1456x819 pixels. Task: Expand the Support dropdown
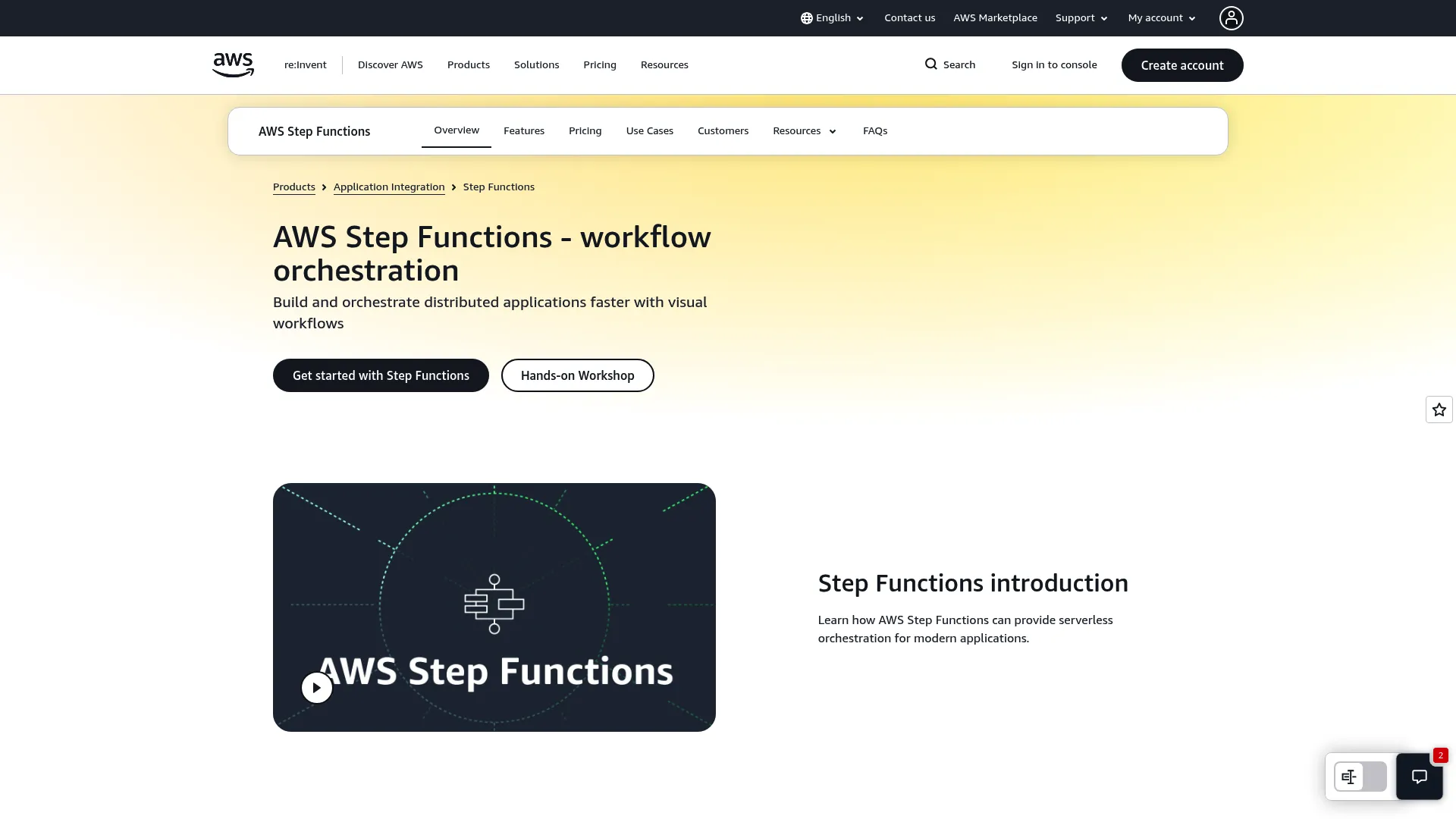pyautogui.click(x=1081, y=18)
